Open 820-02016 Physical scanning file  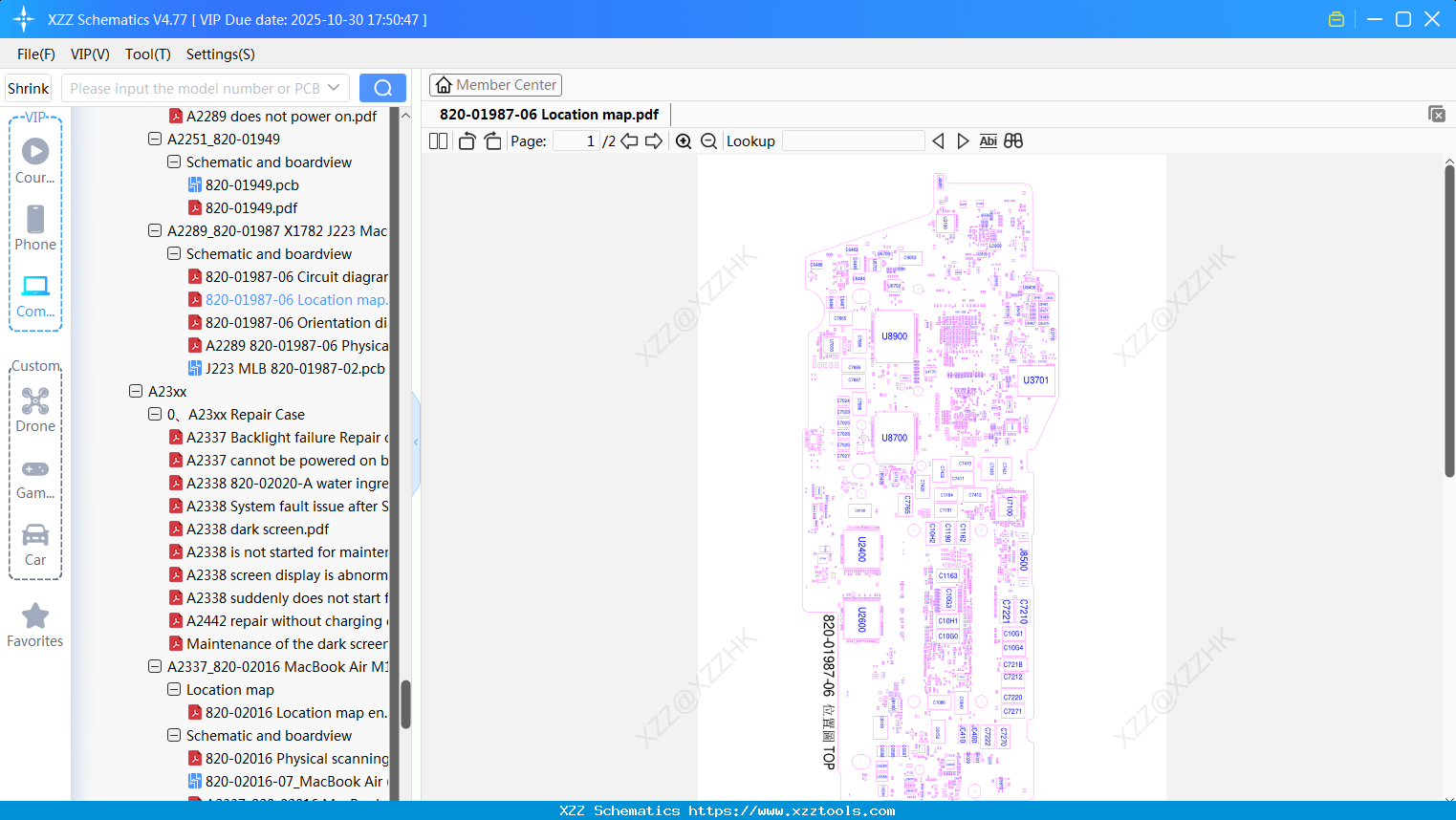pos(288,759)
